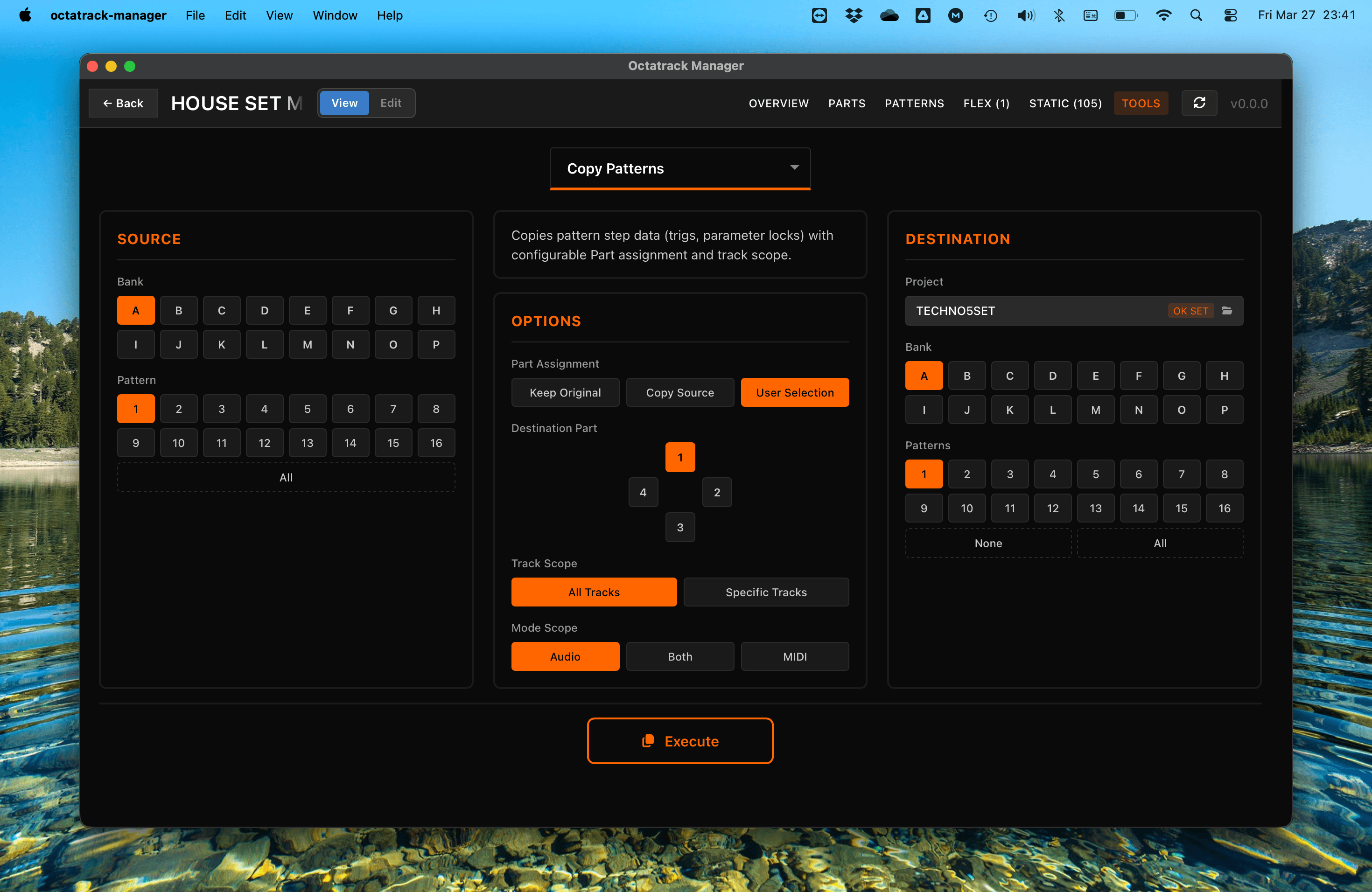Click the refresh icon next to version number
This screenshot has height=892, width=1372.
[1200, 103]
